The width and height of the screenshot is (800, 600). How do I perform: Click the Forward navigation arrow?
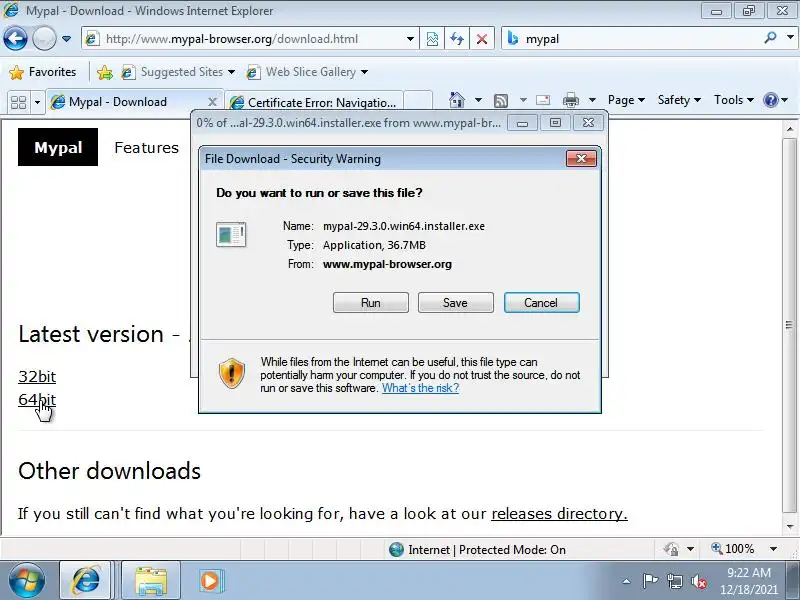44,38
